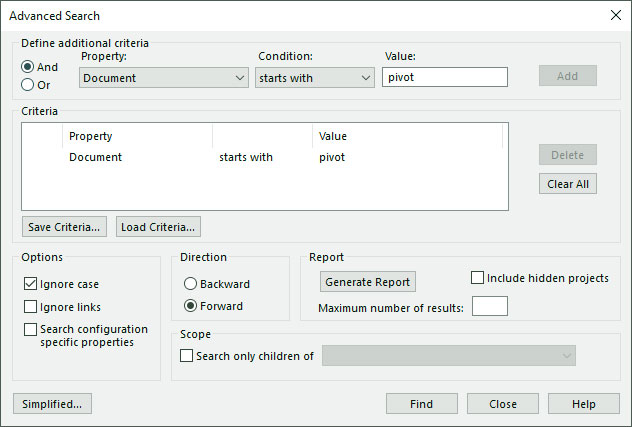Enable Search configuration specific properties

tap(31, 329)
